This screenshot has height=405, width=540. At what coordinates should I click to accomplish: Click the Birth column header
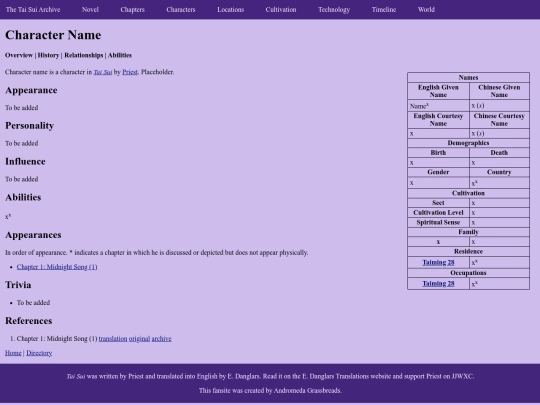tap(438, 153)
